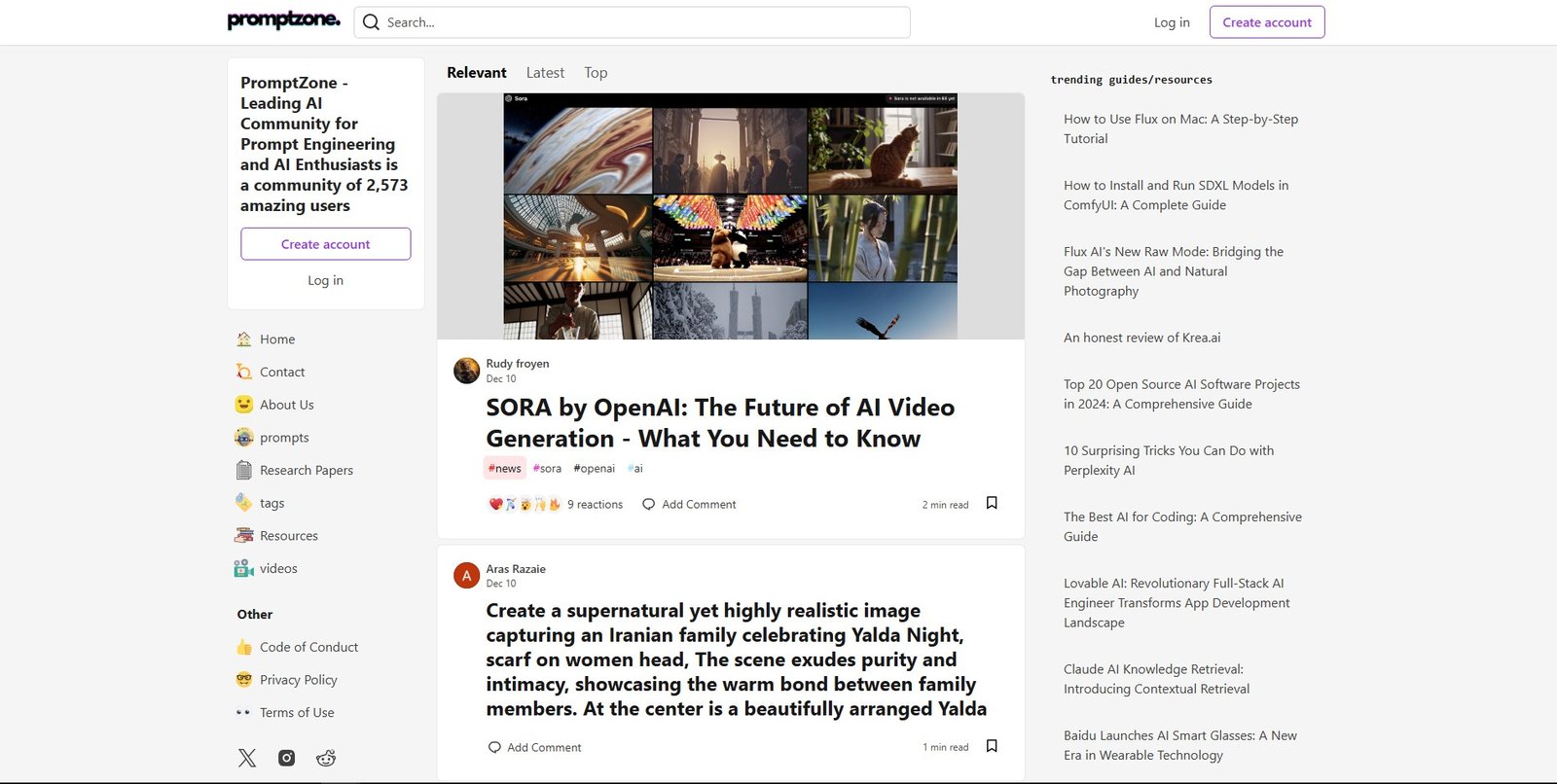Go to videos in the sidebar
The width and height of the screenshot is (1557, 784).
click(278, 568)
